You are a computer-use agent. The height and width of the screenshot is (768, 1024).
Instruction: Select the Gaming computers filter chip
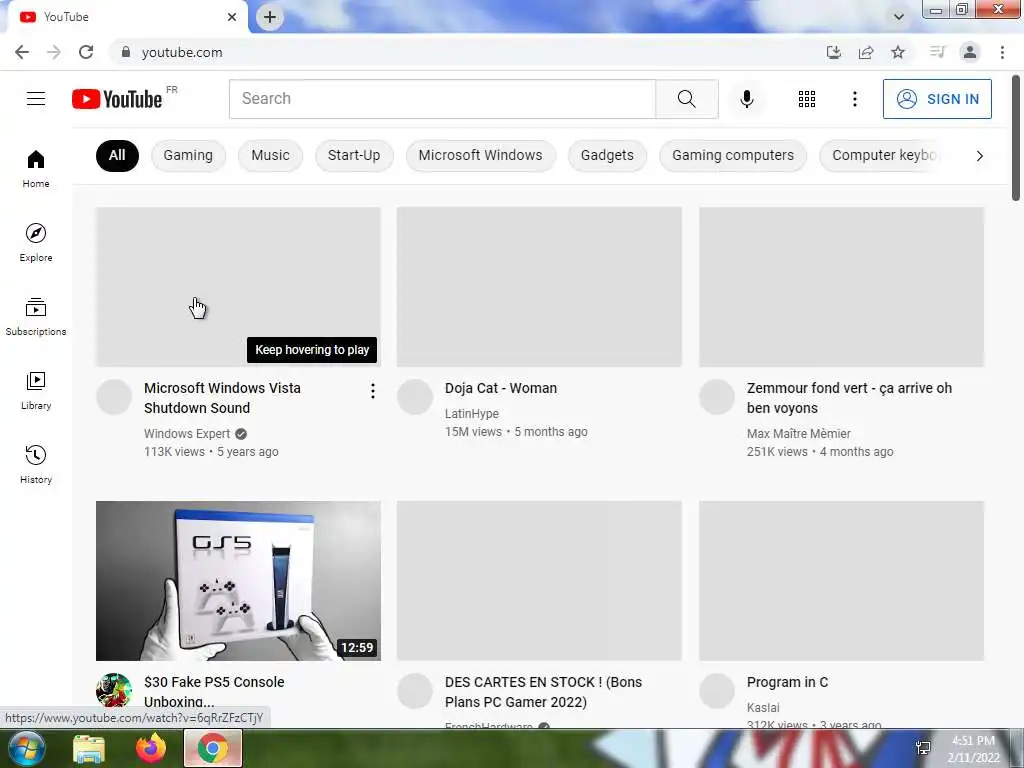coord(733,155)
